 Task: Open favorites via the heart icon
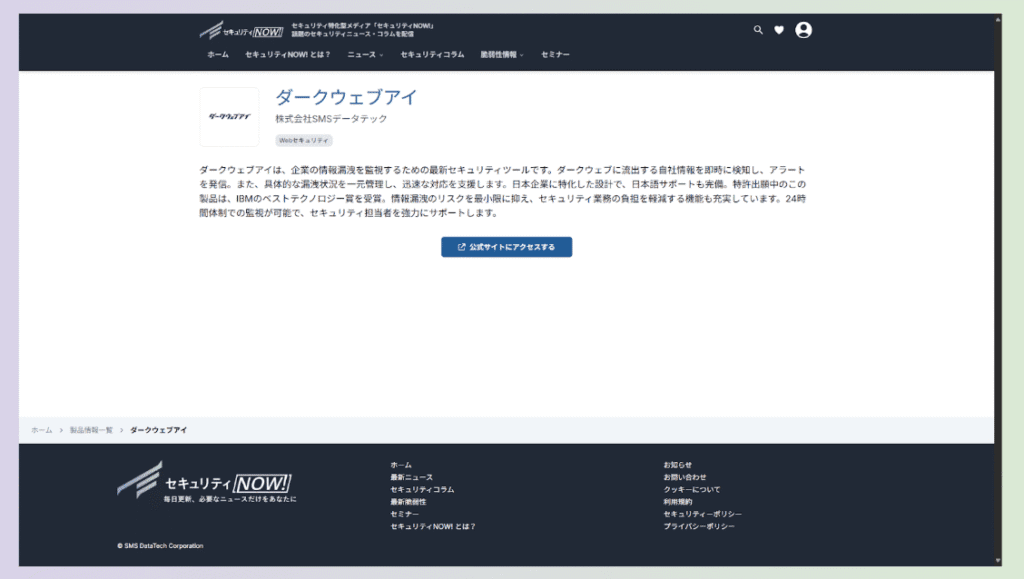[x=779, y=30]
